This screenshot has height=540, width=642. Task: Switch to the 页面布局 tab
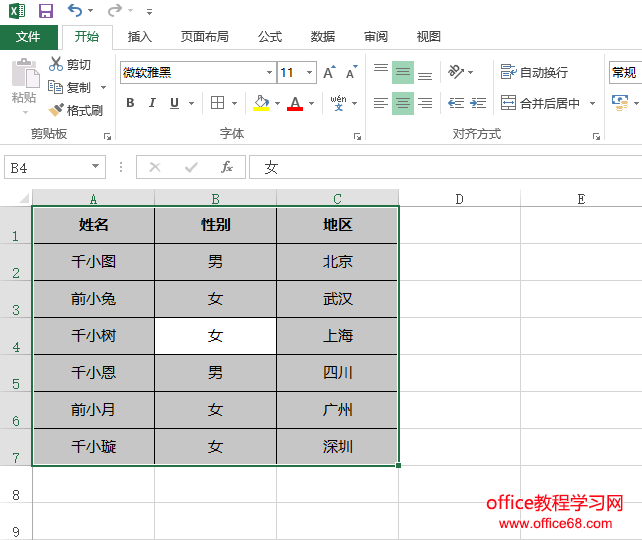pyautogui.click(x=205, y=37)
